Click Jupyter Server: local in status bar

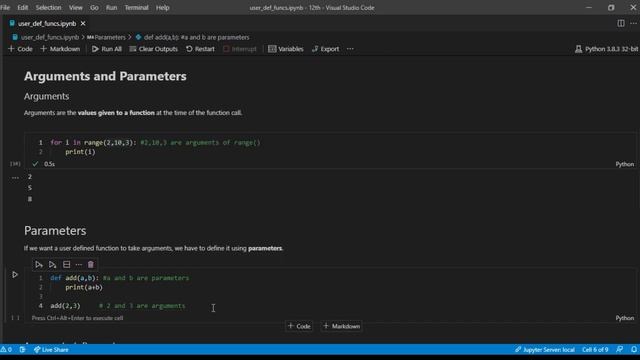(x=545, y=350)
